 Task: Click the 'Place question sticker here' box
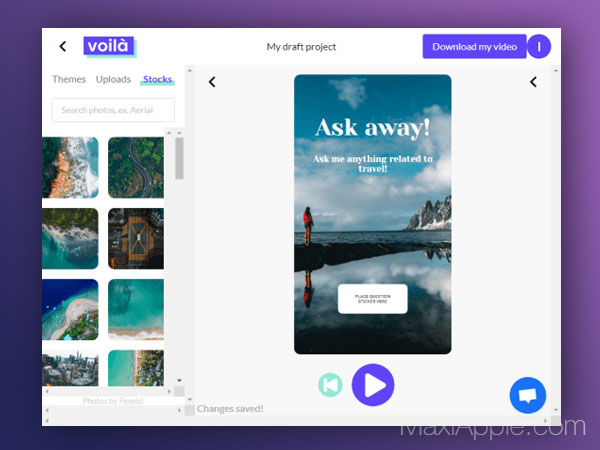pos(373,299)
